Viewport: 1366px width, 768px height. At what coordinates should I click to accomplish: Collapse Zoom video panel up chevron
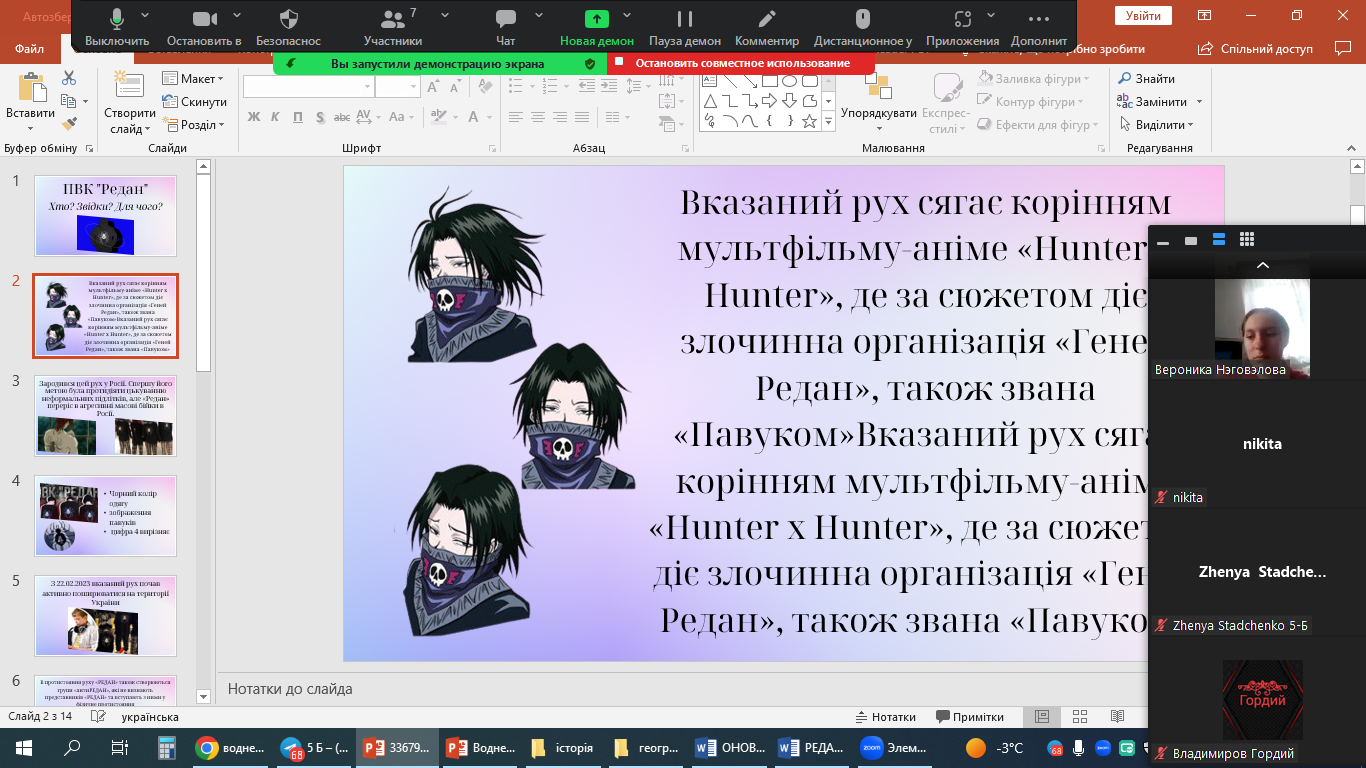(1262, 265)
